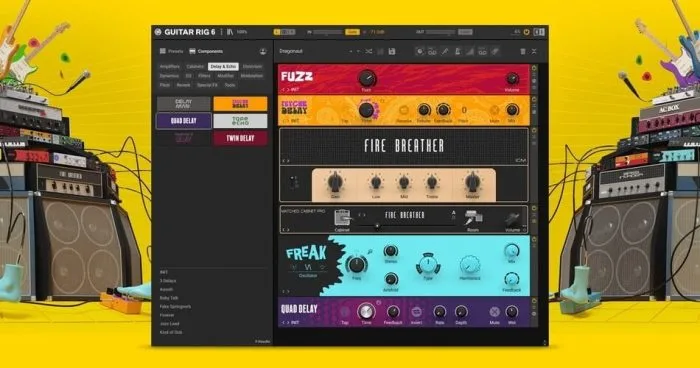Click the last tool icon in rack toolbar
Image resolution: width=700 pixels, height=368 pixels.
(x=495, y=52)
